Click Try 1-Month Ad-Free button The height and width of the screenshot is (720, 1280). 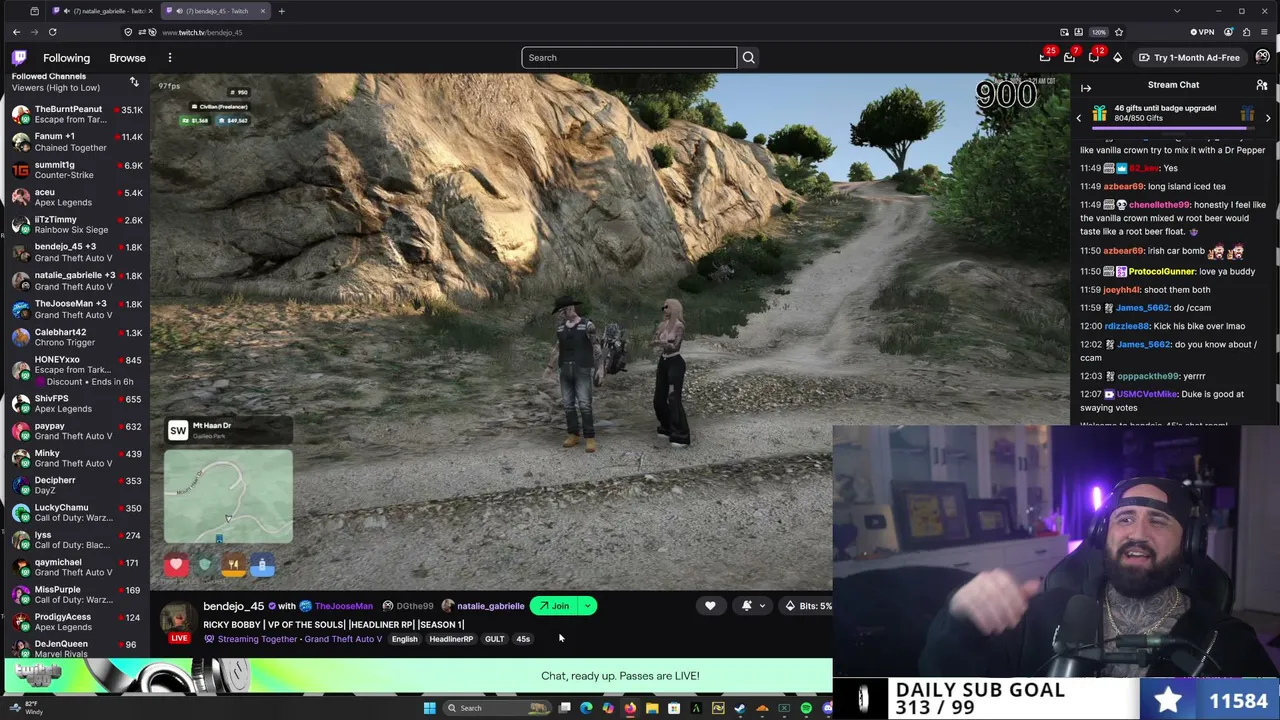click(1188, 58)
